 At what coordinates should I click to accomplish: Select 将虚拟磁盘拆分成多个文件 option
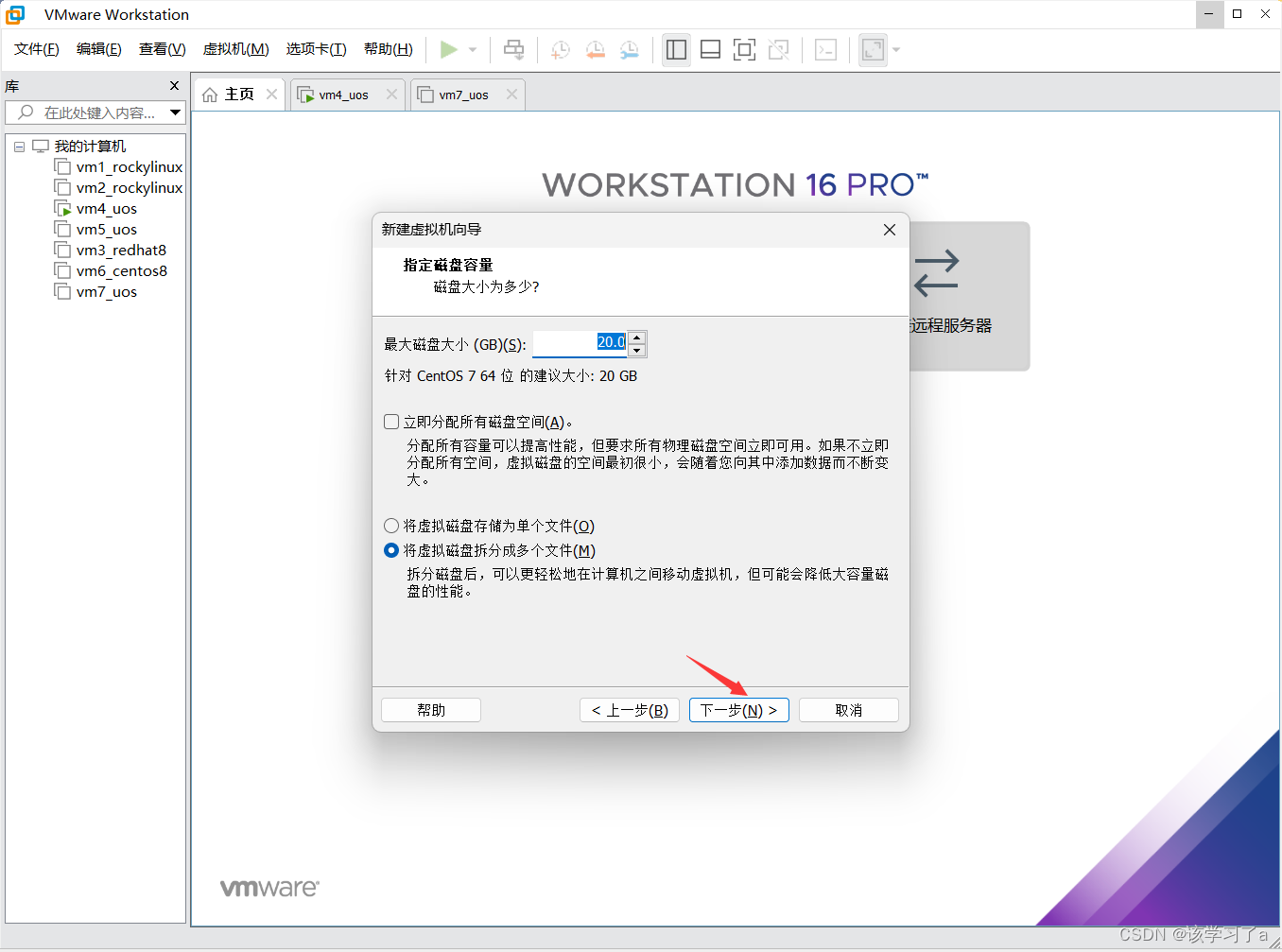391,550
